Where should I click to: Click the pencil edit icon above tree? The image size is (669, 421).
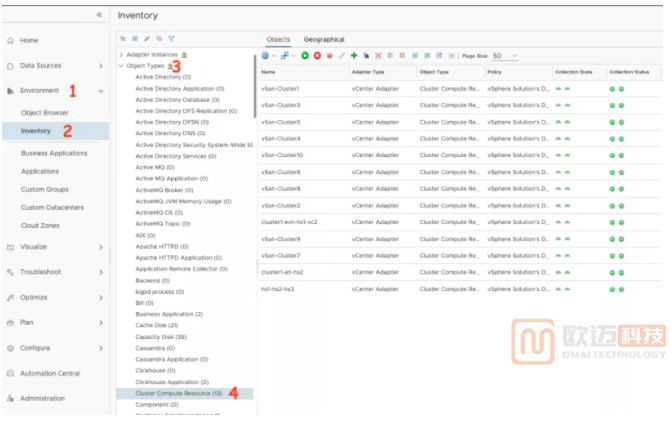point(147,39)
